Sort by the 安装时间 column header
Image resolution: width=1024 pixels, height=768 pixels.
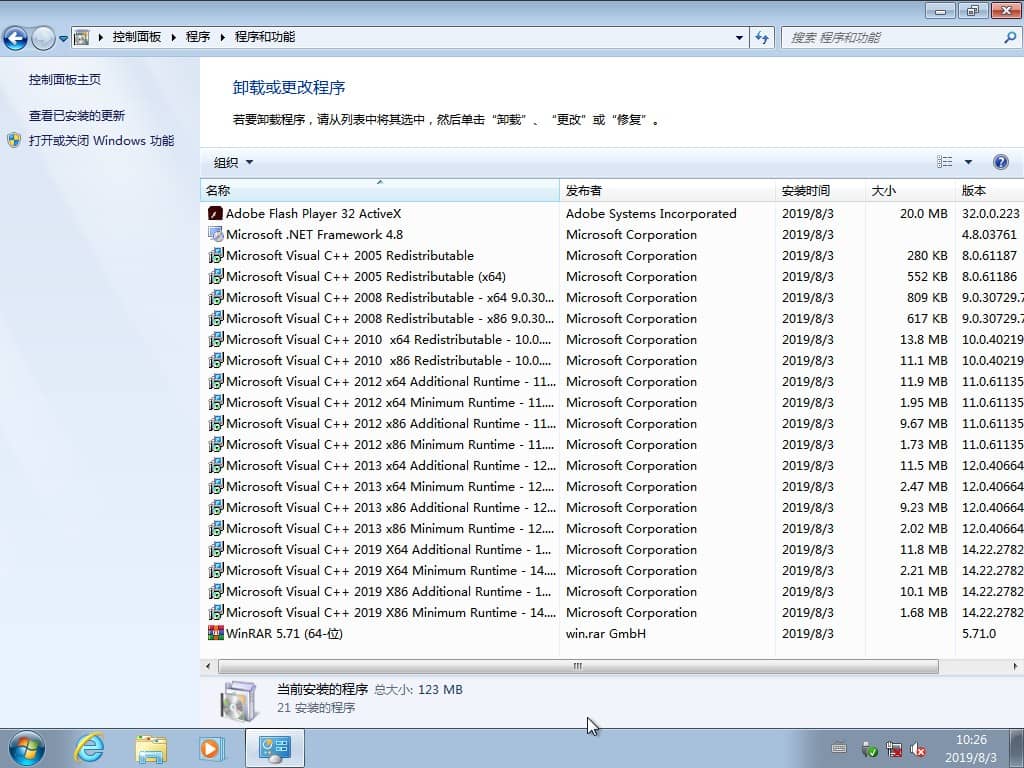(x=820, y=191)
